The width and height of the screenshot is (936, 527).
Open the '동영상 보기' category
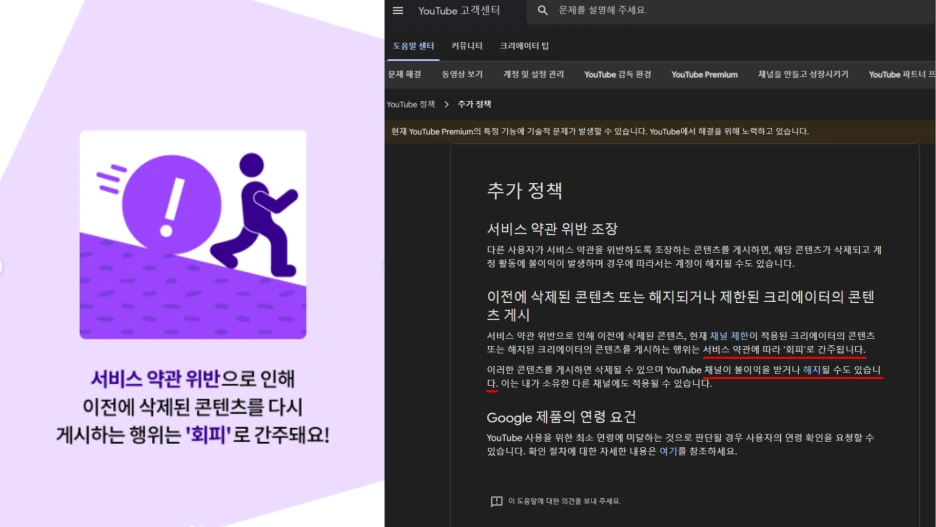pyautogui.click(x=462, y=75)
